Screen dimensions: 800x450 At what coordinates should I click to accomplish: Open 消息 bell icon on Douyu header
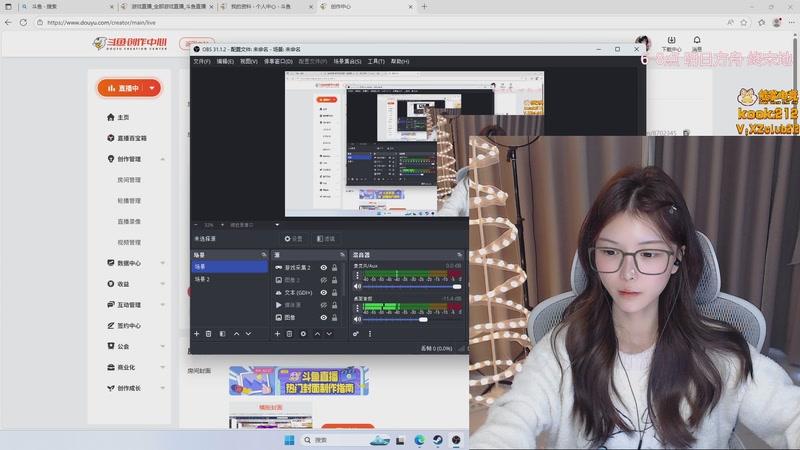[x=696, y=40]
